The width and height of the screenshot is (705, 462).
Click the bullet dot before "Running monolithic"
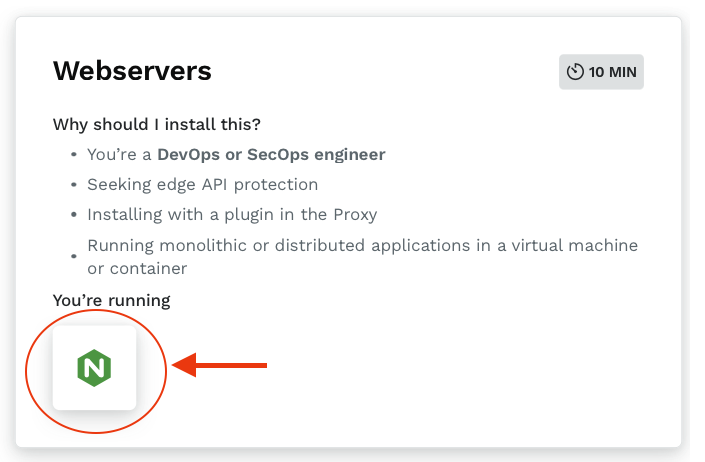click(74, 257)
